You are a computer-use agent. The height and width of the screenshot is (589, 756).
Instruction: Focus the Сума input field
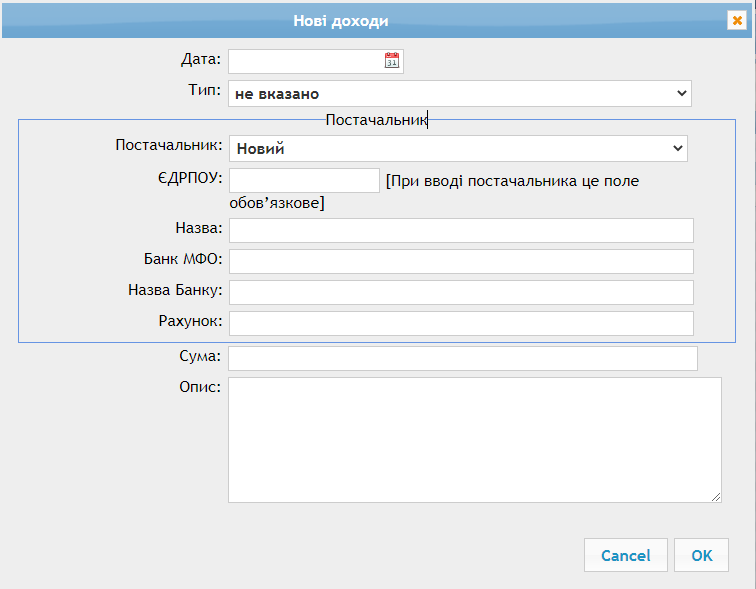pos(462,359)
